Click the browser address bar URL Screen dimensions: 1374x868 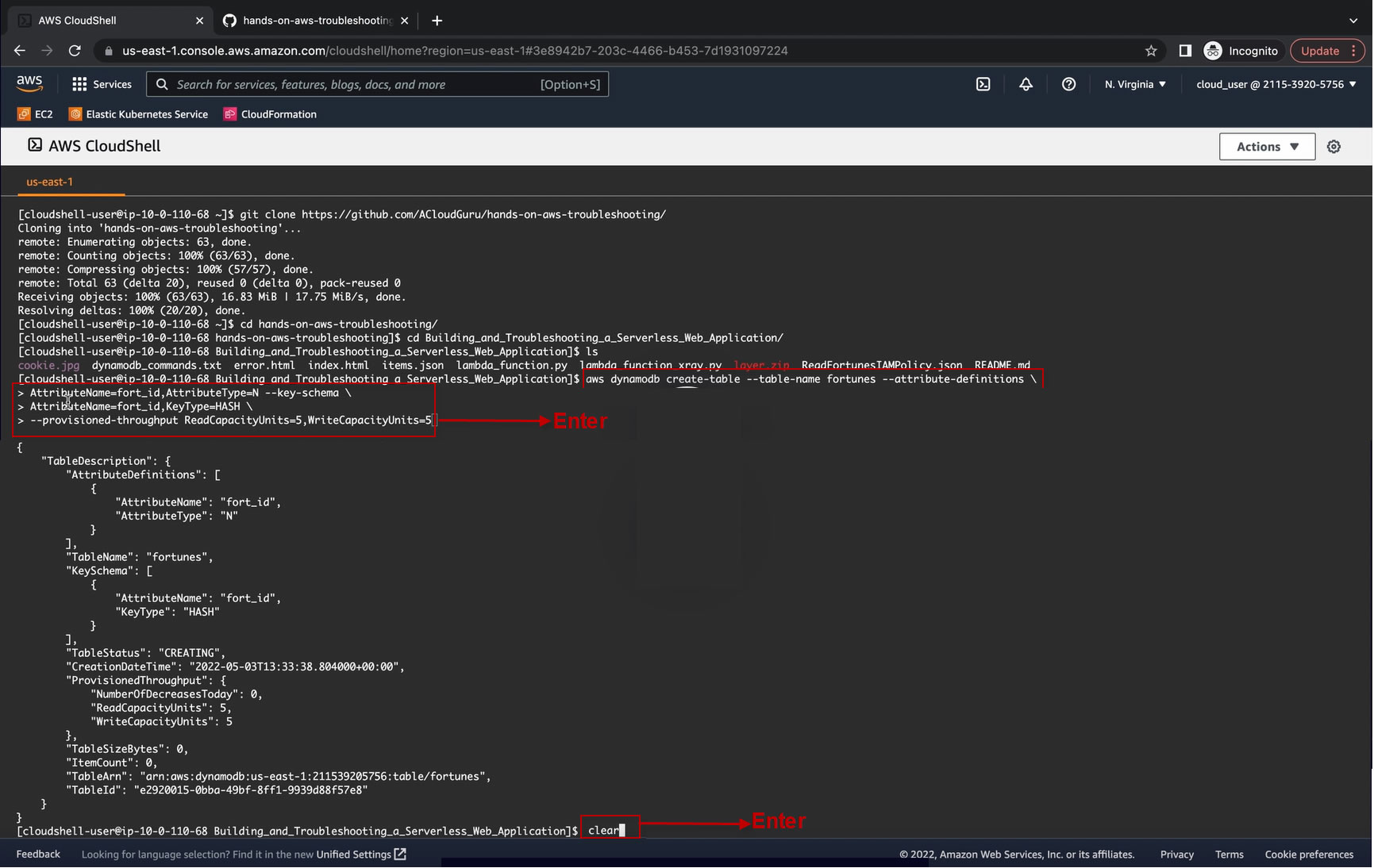pos(455,51)
